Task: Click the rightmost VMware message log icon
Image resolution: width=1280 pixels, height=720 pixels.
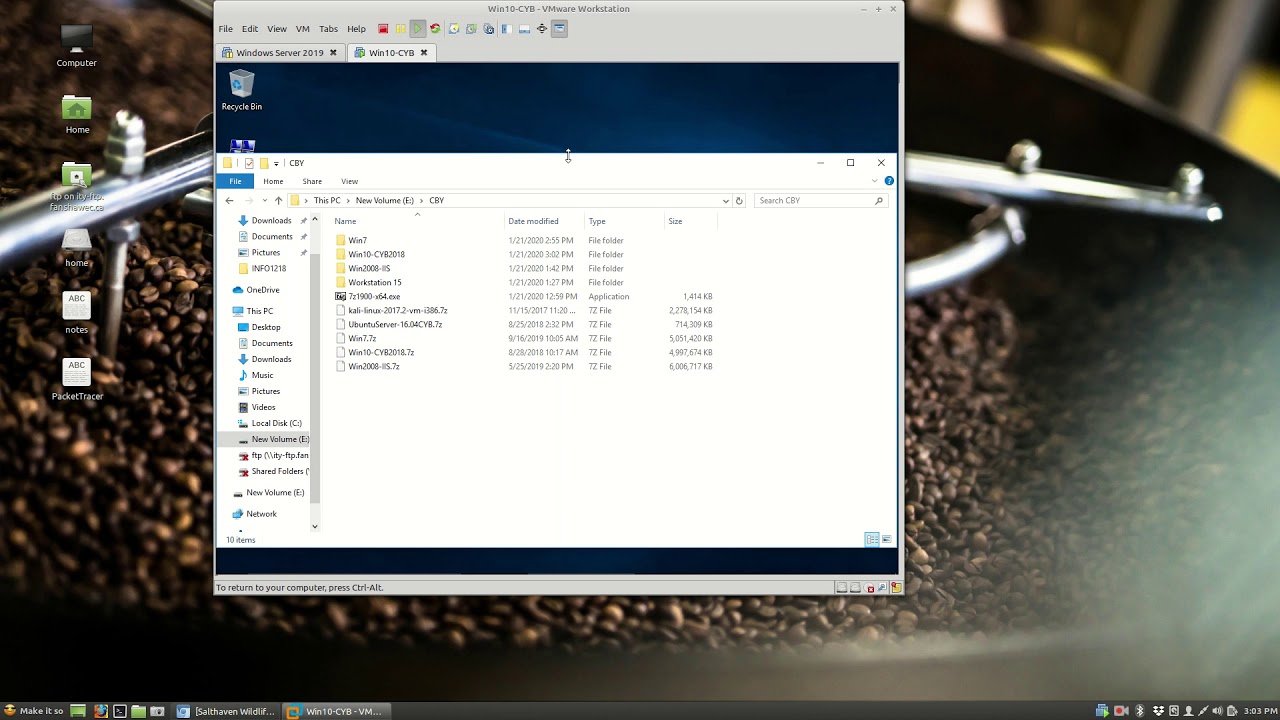Action: 895,588
